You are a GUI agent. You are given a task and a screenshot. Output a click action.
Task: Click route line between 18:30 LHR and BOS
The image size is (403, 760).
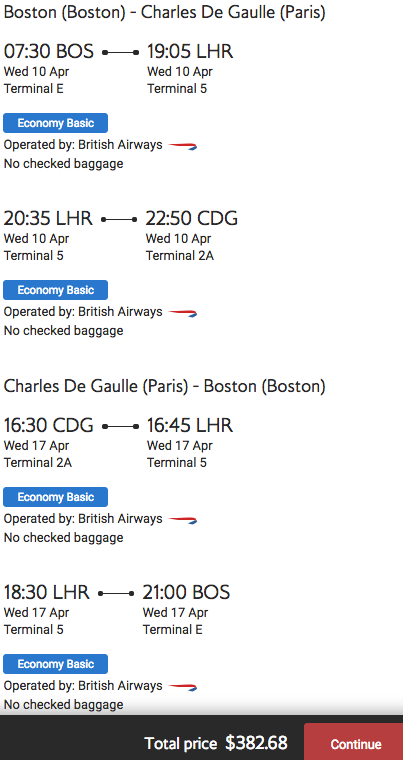click(116, 593)
